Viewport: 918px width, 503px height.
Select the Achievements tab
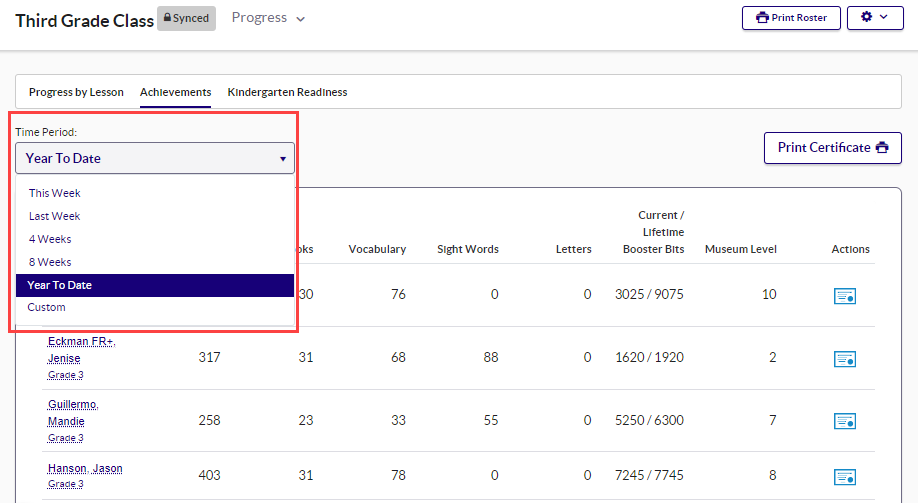[x=175, y=92]
